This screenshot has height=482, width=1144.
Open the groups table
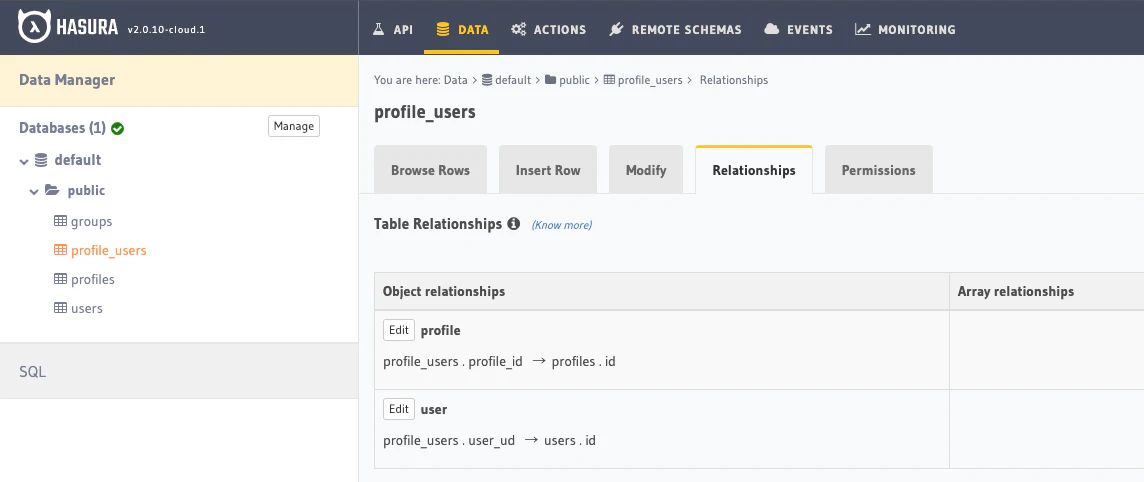[91, 221]
